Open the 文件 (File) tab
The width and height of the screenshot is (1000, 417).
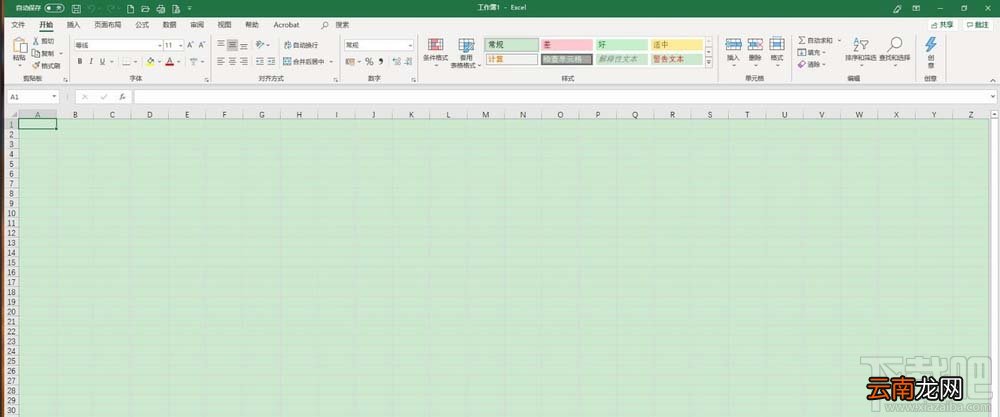click(18, 25)
